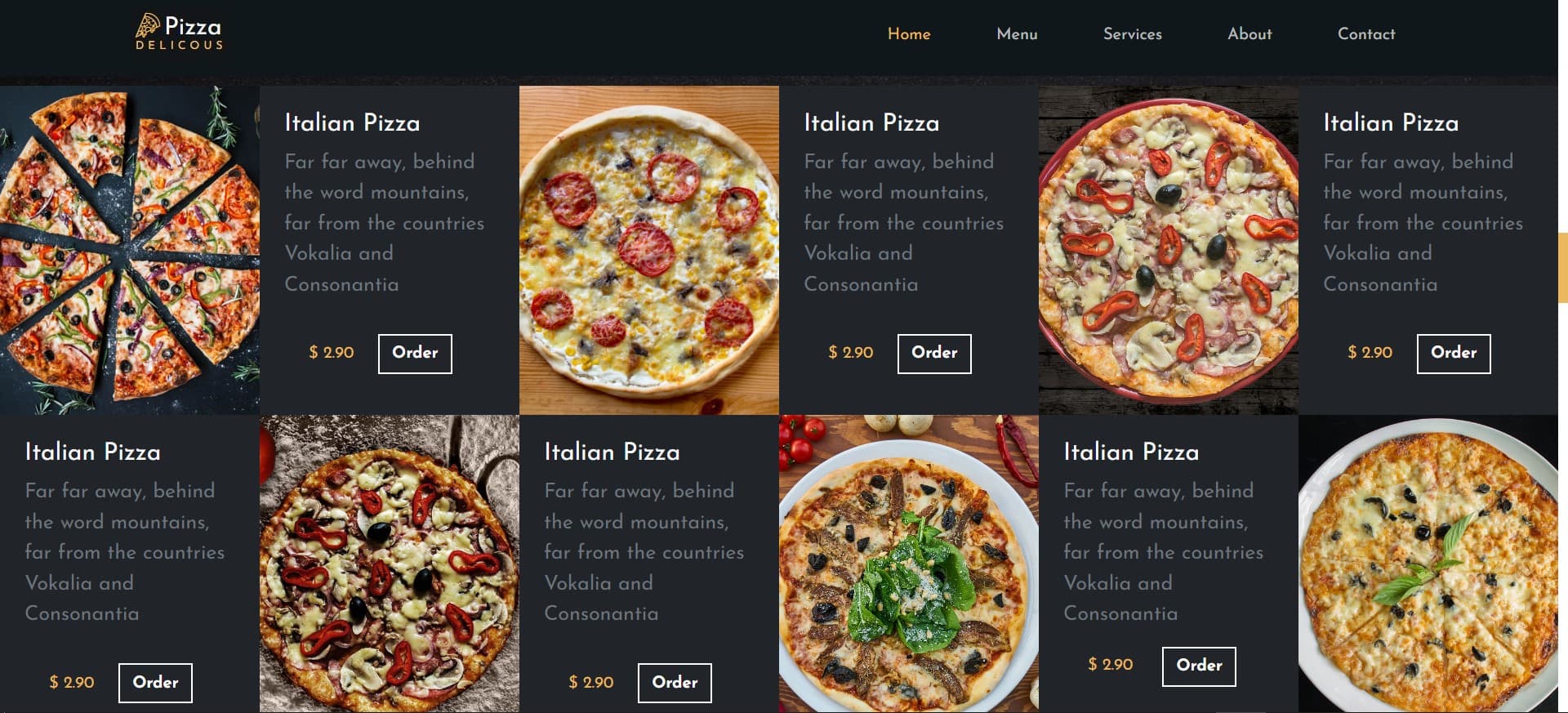Viewport: 1568px width, 713px height.
Task: Click the orange page scrollbar thumb
Action: point(1563,268)
